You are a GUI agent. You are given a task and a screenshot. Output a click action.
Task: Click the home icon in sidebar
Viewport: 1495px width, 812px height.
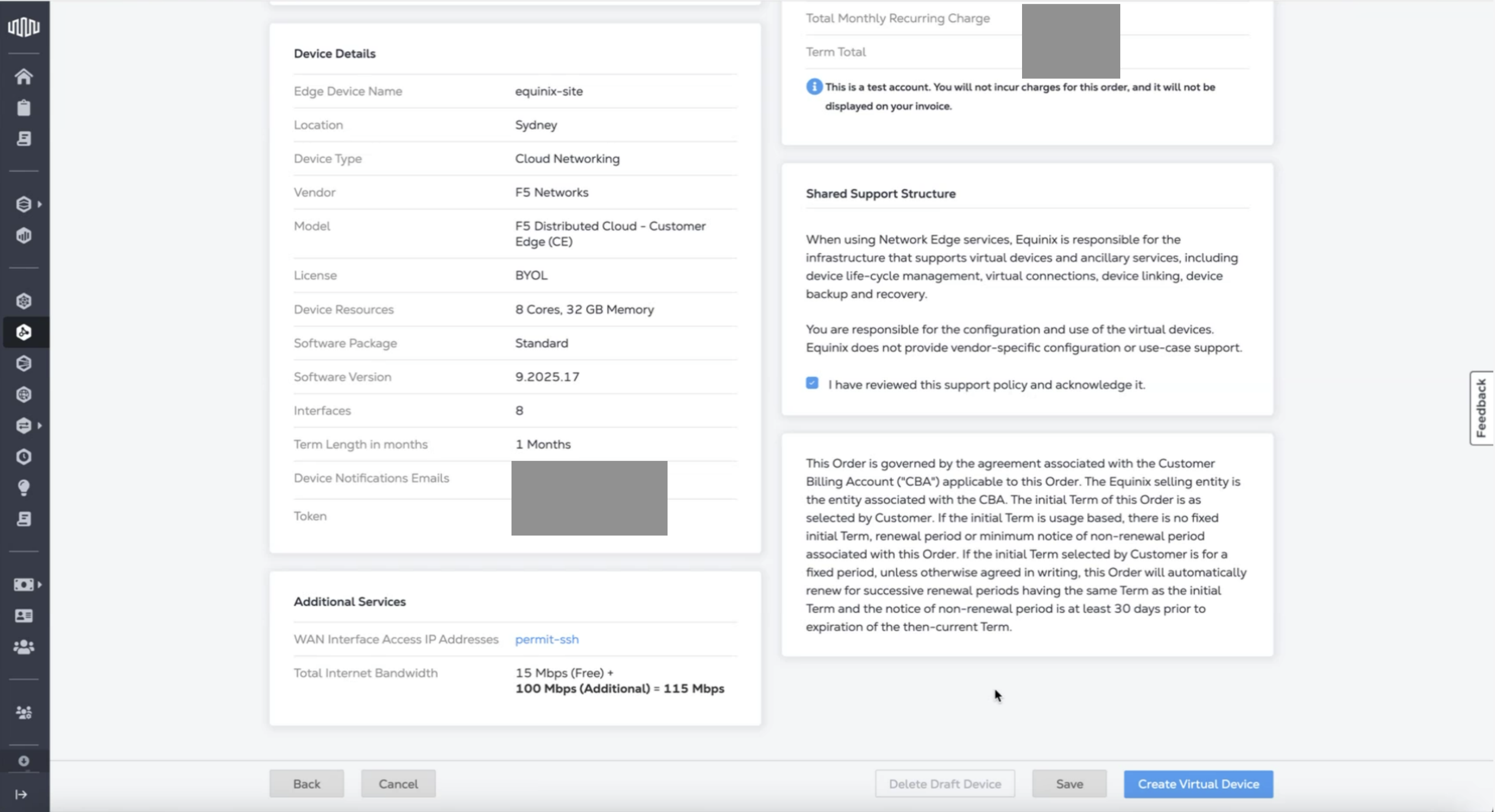(24, 77)
